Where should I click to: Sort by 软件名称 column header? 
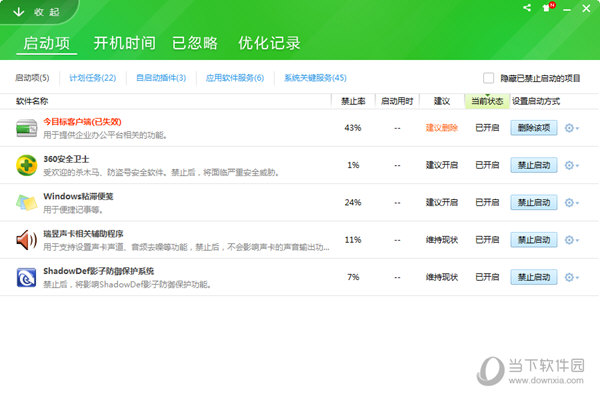(32, 101)
